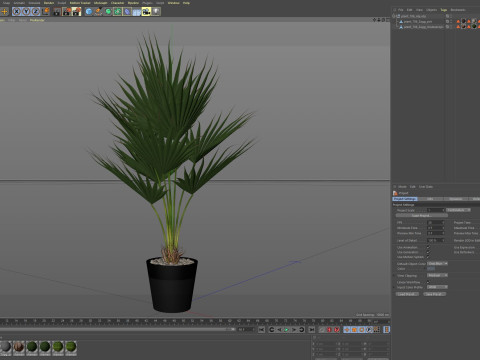Toggle the Y axis lock
The height and width of the screenshot is (360, 480).
(x=26, y=12)
